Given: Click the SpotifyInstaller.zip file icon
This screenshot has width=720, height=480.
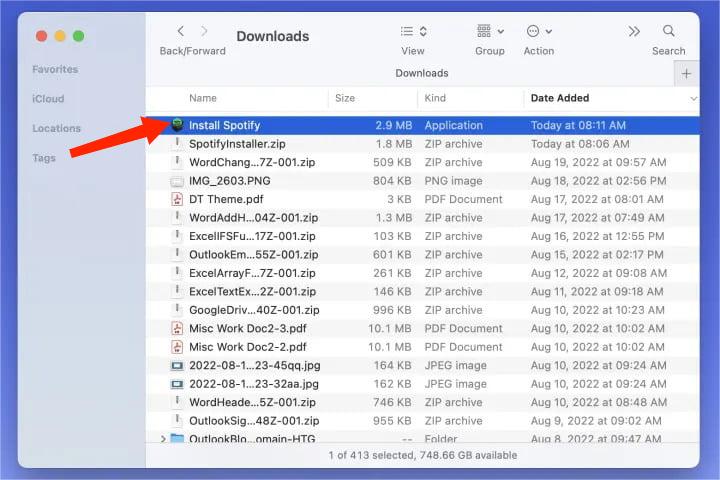Looking at the screenshot, I should pos(177,144).
